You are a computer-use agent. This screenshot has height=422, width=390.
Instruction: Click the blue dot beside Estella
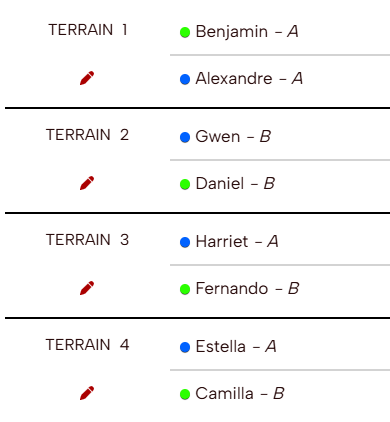[x=185, y=347]
